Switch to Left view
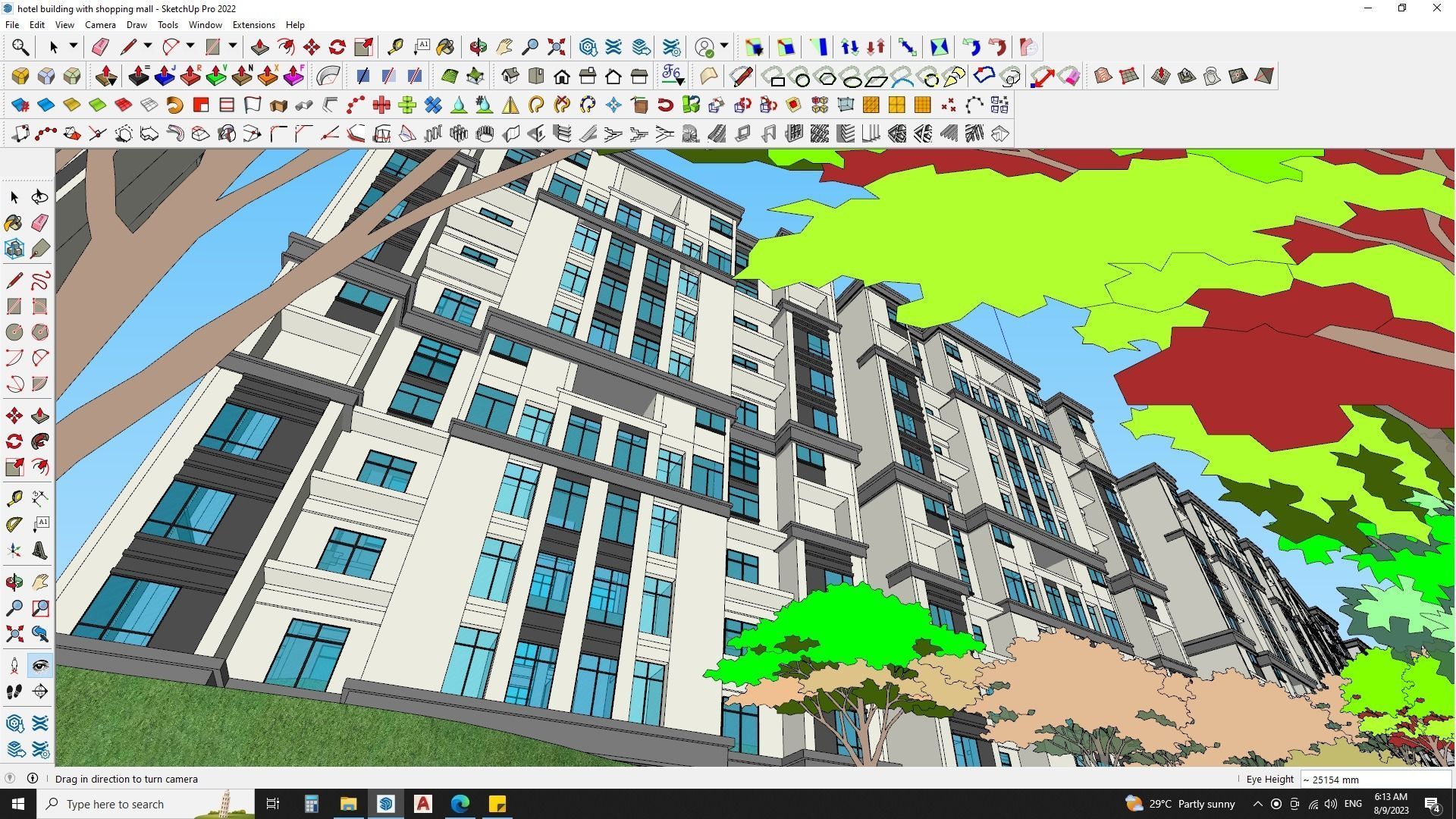This screenshot has height=819, width=1456. [x=639, y=76]
